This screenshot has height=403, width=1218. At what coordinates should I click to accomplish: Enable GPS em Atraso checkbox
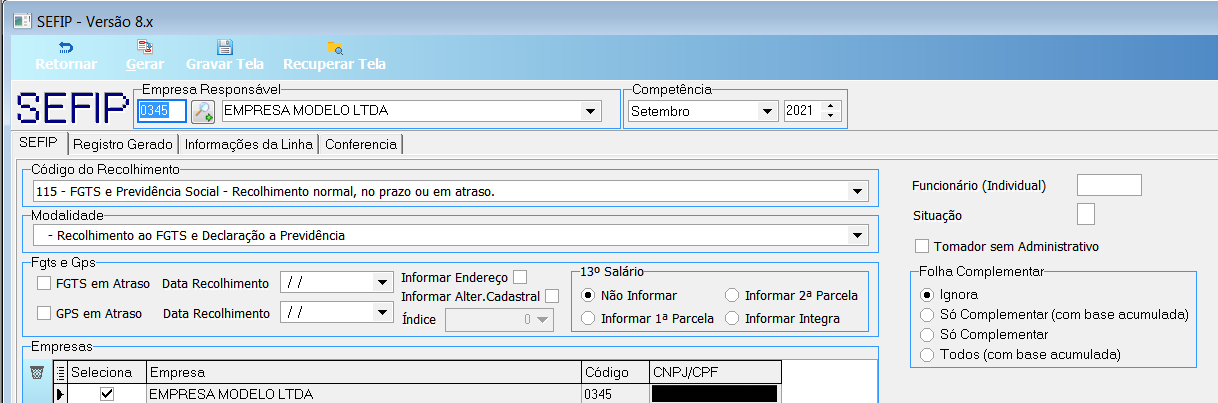tap(43, 313)
